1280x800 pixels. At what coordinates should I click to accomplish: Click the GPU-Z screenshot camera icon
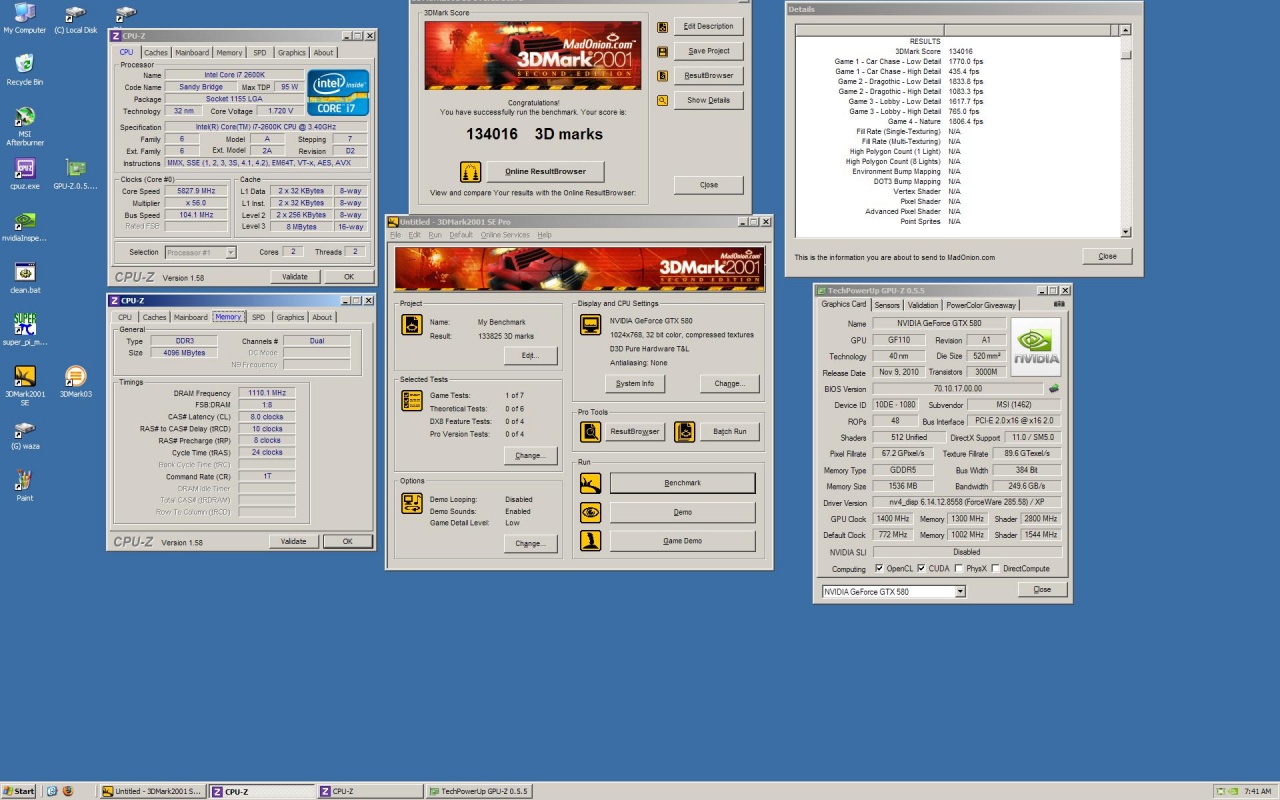pyautogui.click(x=1059, y=304)
